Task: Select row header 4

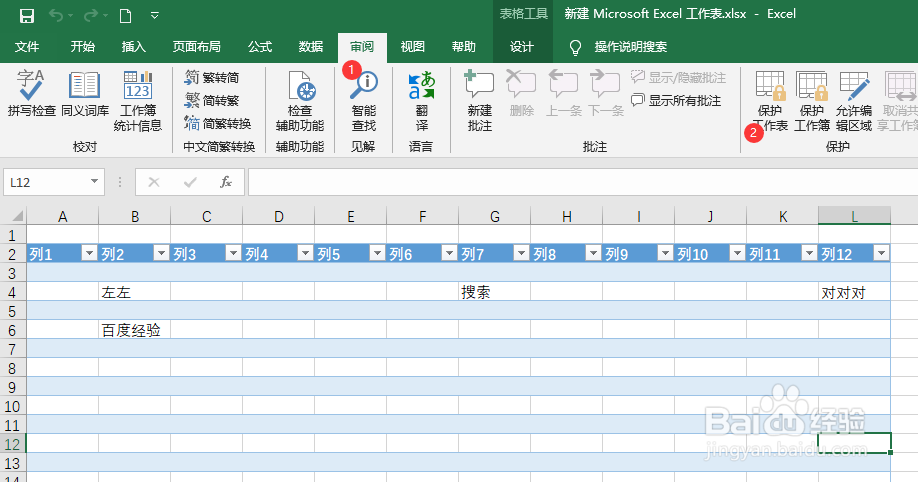Action: tap(13, 292)
